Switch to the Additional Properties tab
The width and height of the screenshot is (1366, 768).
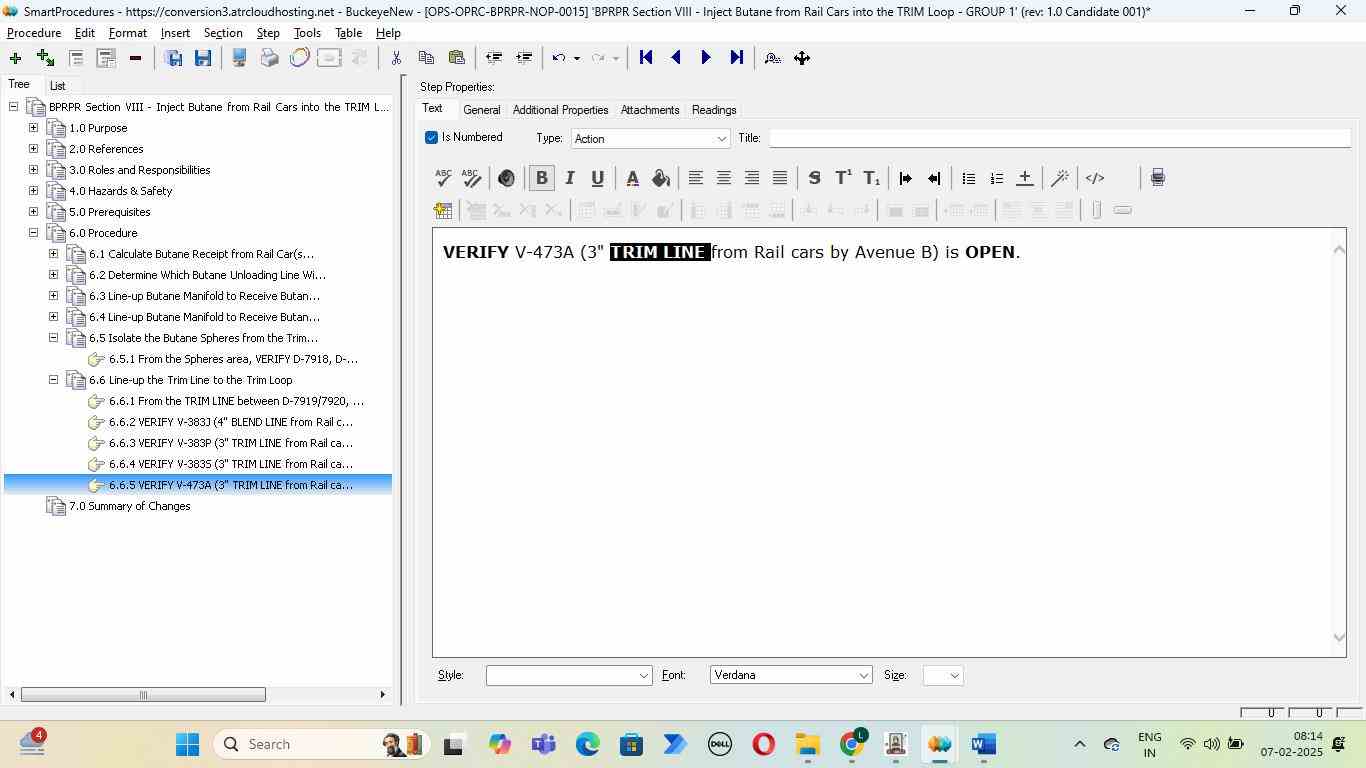560,110
